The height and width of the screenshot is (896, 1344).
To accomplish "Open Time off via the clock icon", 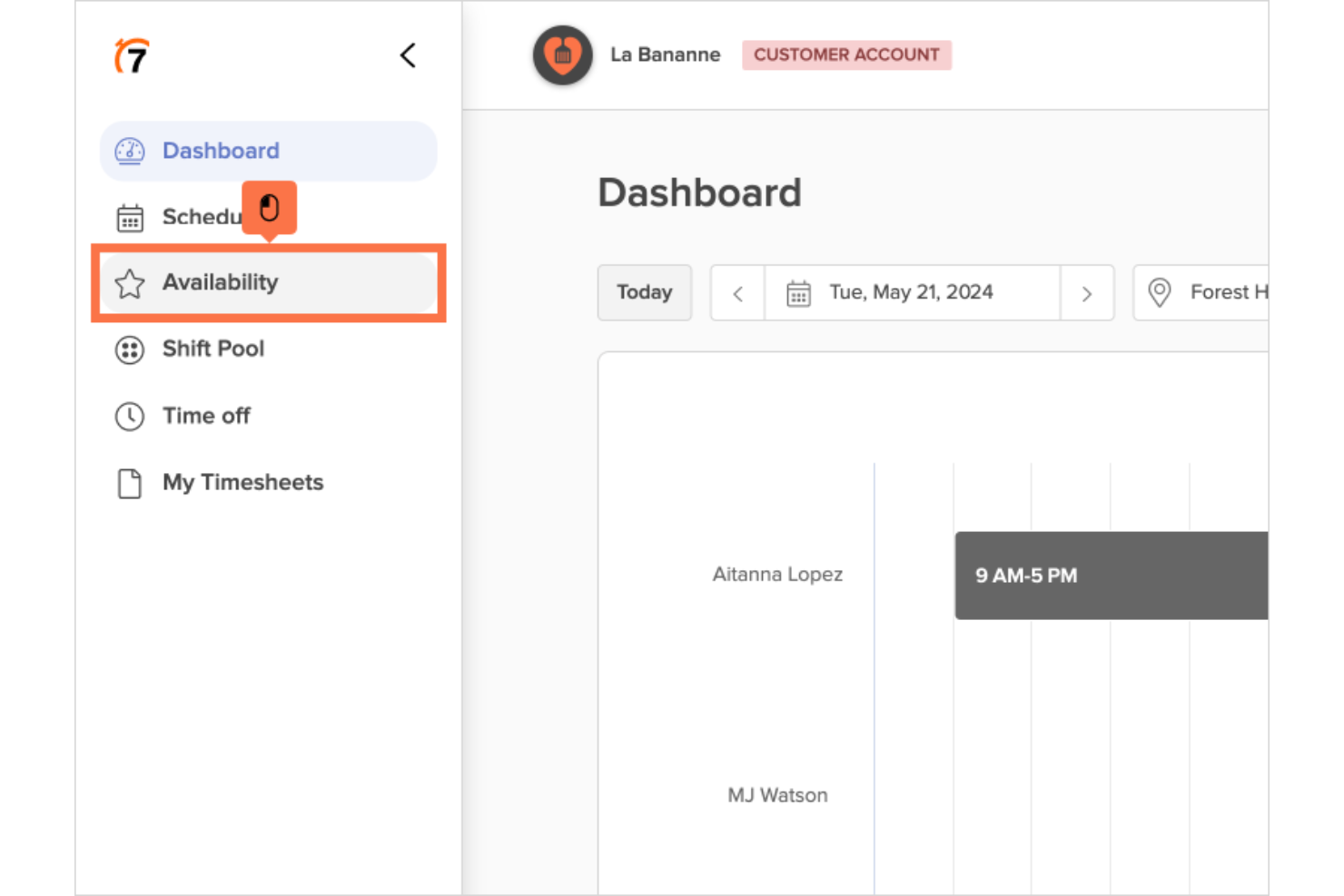I will click(129, 416).
